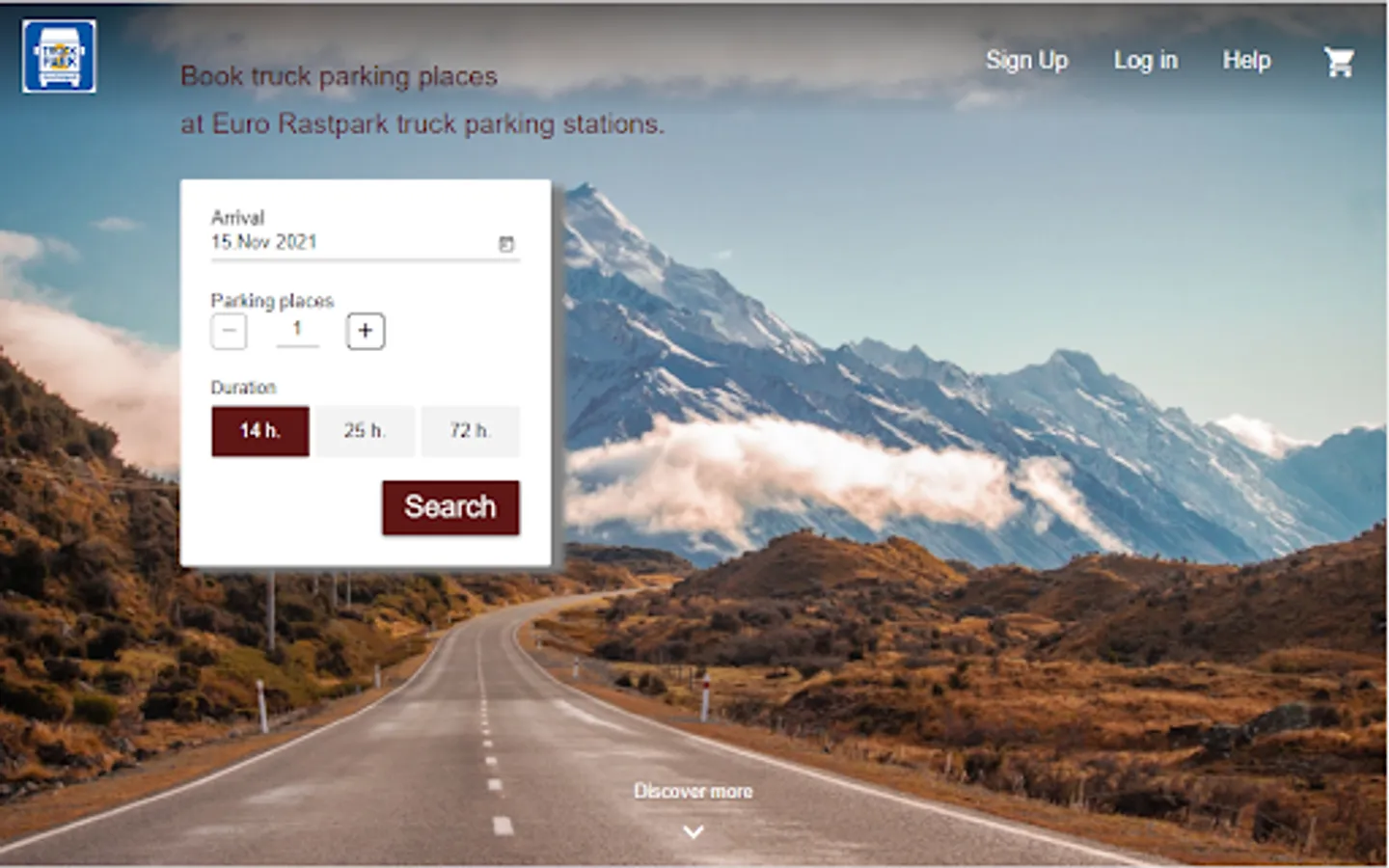Click the Discover more down chevron
Image resolution: width=1389 pixels, height=868 pixels.
(x=694, y=831)
